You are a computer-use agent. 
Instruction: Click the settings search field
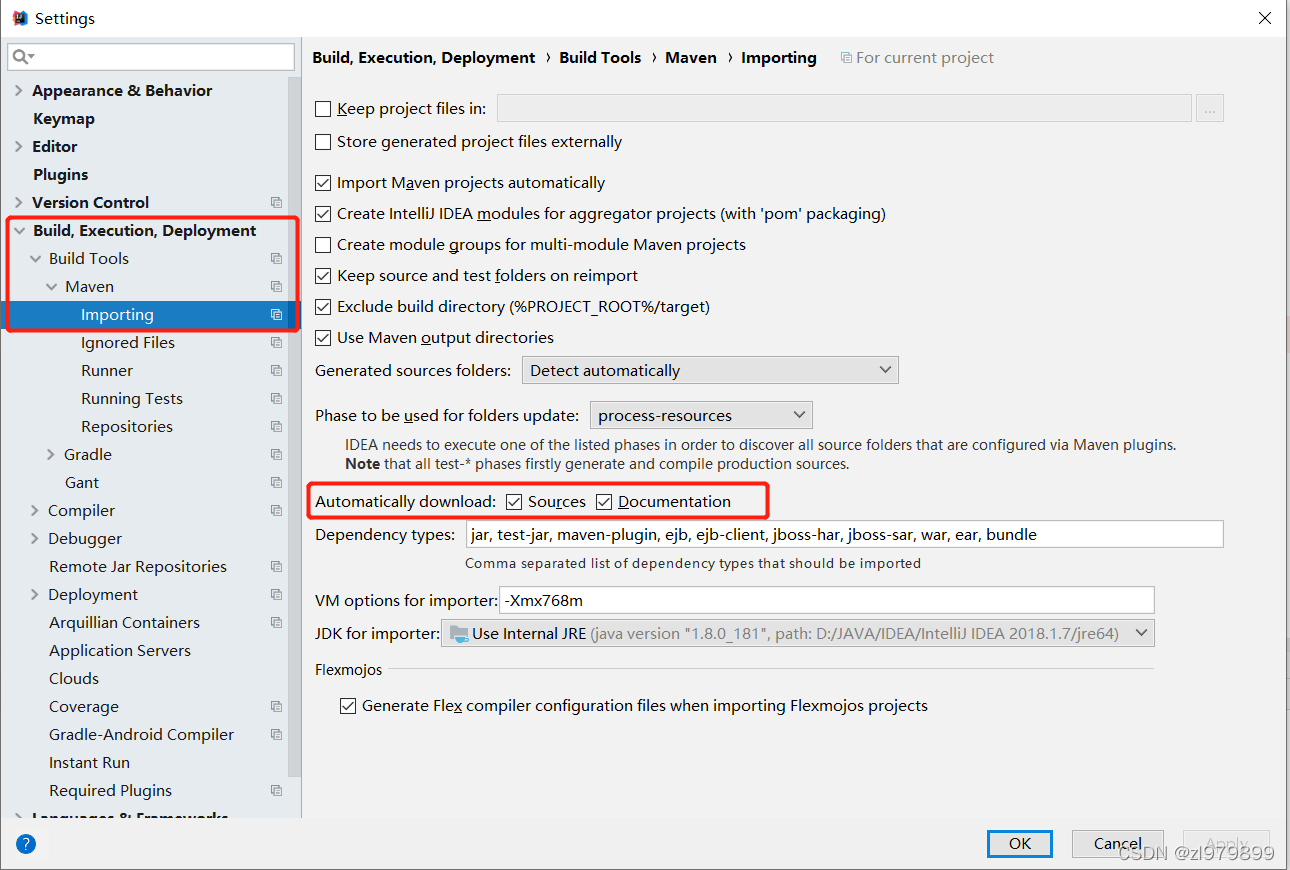click(151, 57)
